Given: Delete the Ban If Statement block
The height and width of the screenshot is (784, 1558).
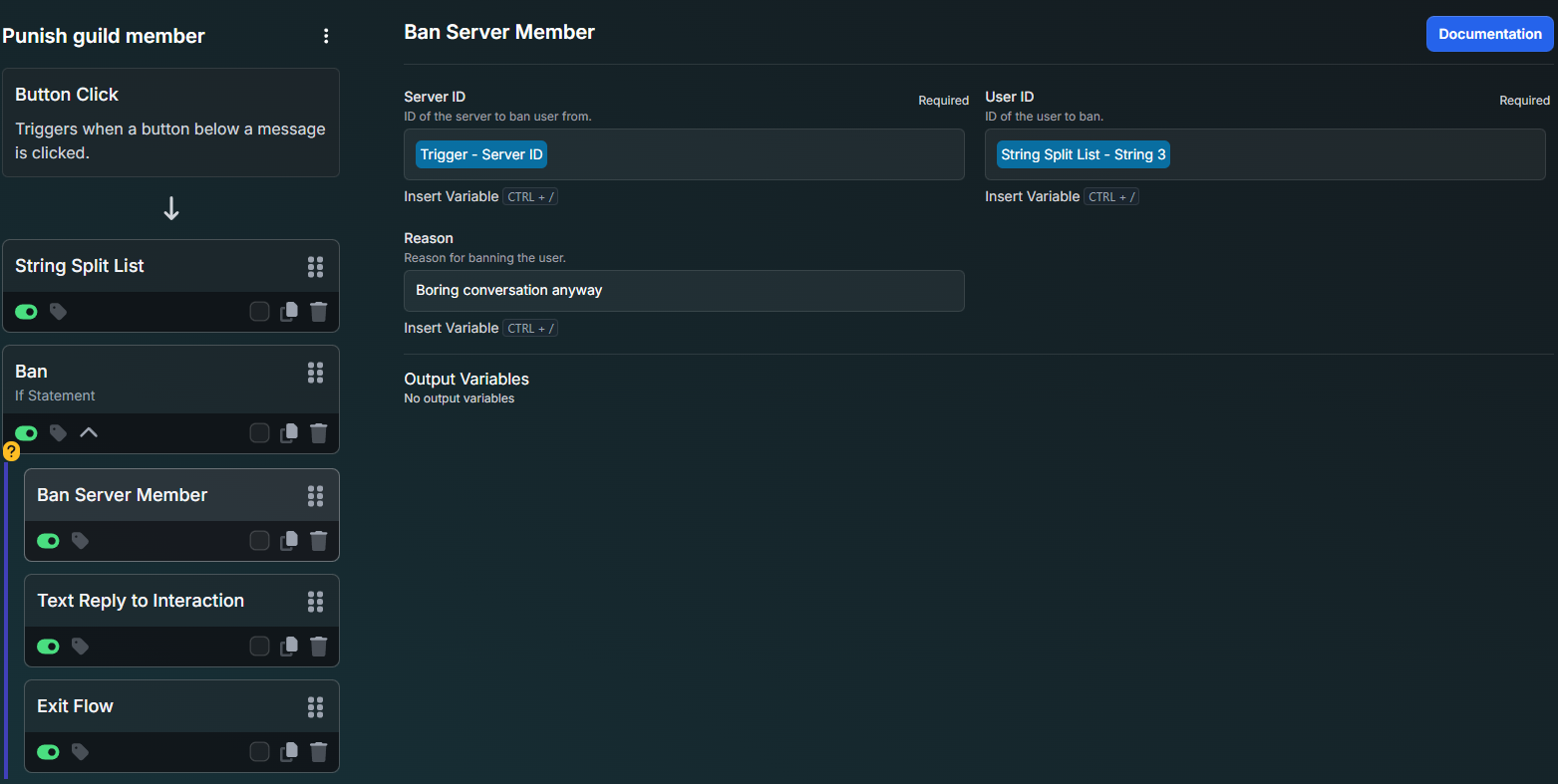Looking at the screenshot, I should point(319,433).
